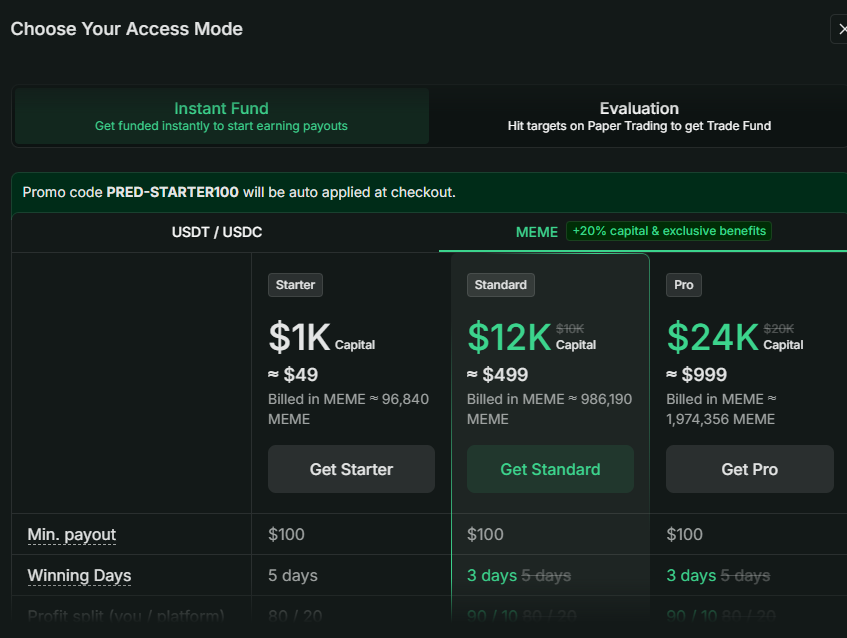This screenshot has height=638, width=847.
Task: Switch to the Evaluation access mode
Action: pos(639,116)
